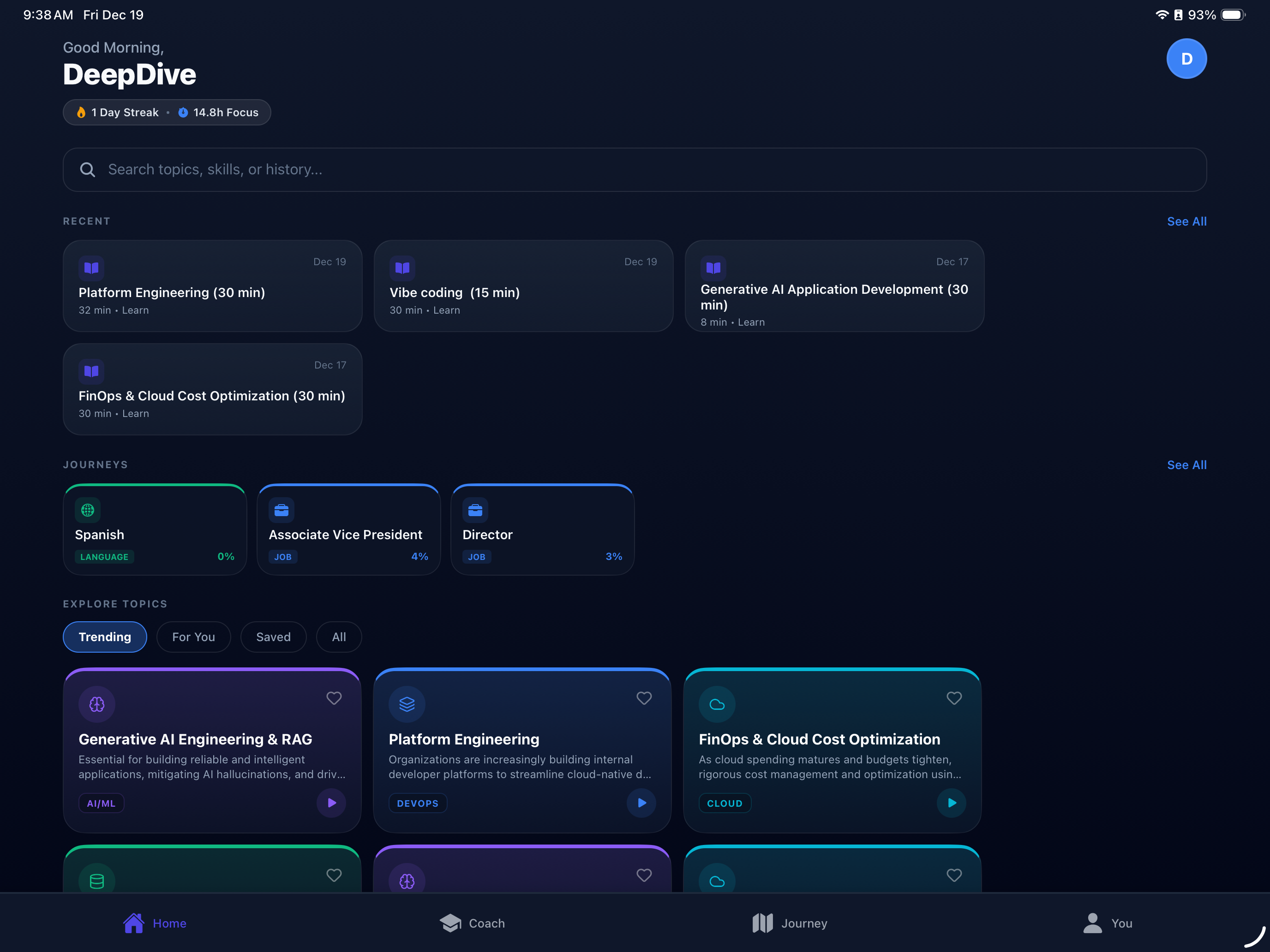Tap the You person icon
This screenshot has width=1270, height=952.
point(1092,923)
